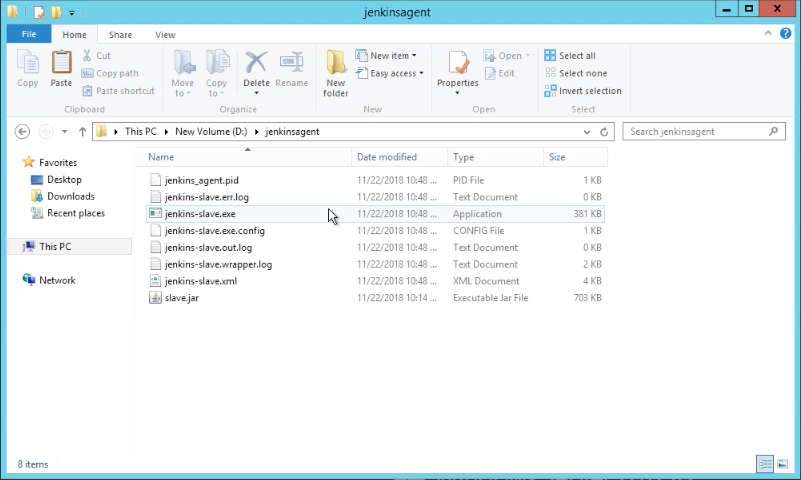Click the jenkinsagent breadcrumb in address bar
801x480 pixels.
click(292, 131)
